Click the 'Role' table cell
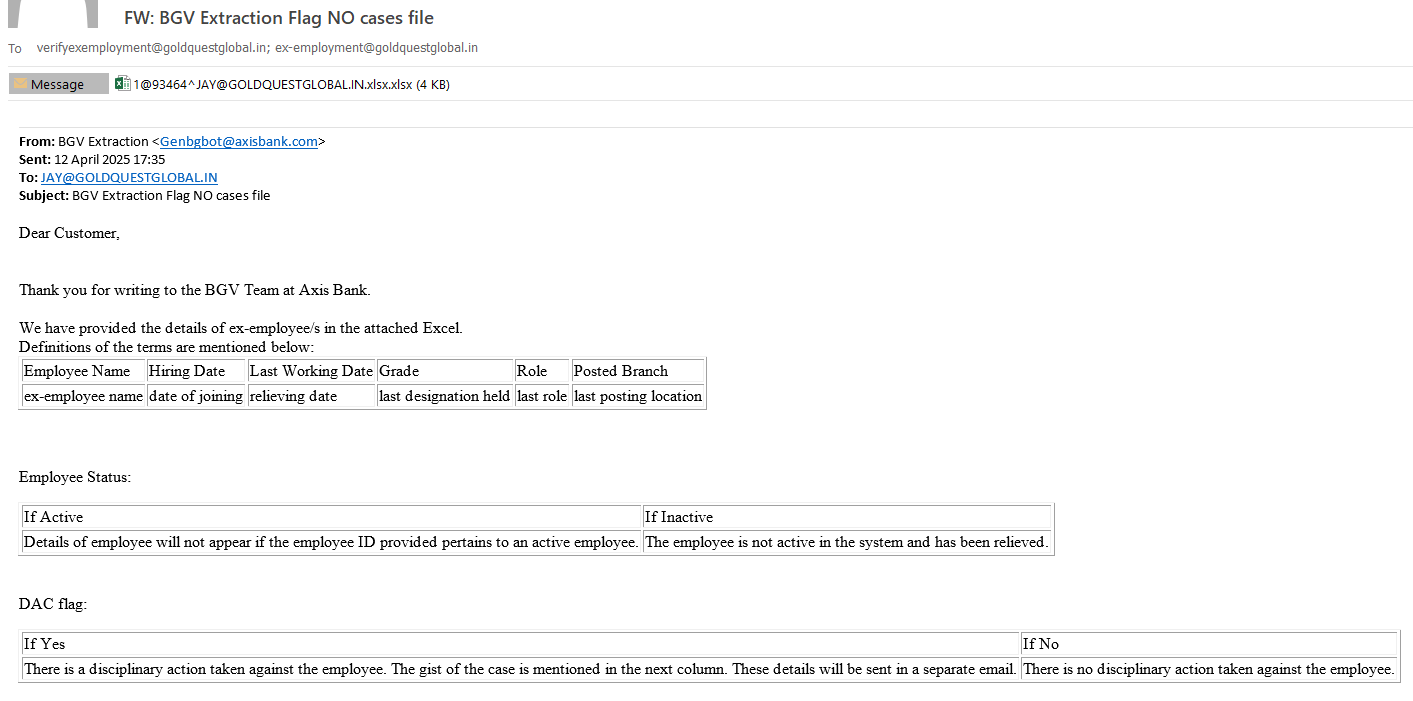This screenshot has height=701, width=1413. pos(542,371)
